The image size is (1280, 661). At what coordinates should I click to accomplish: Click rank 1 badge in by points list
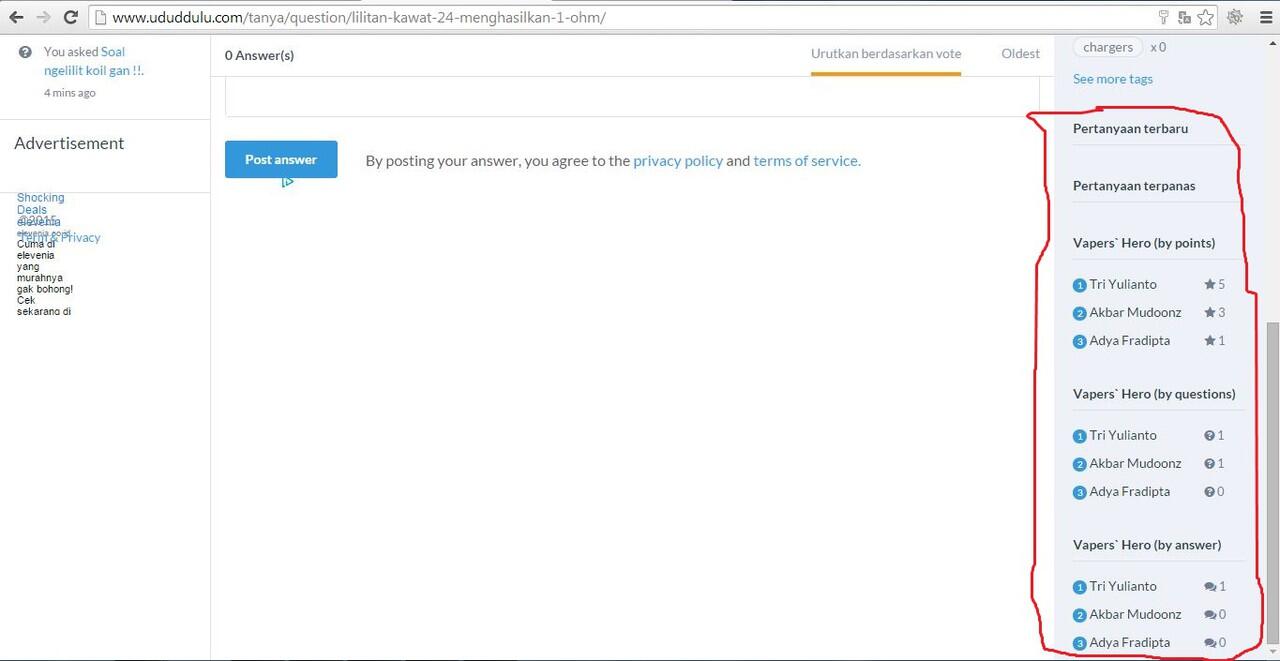tap(1079, 286)
